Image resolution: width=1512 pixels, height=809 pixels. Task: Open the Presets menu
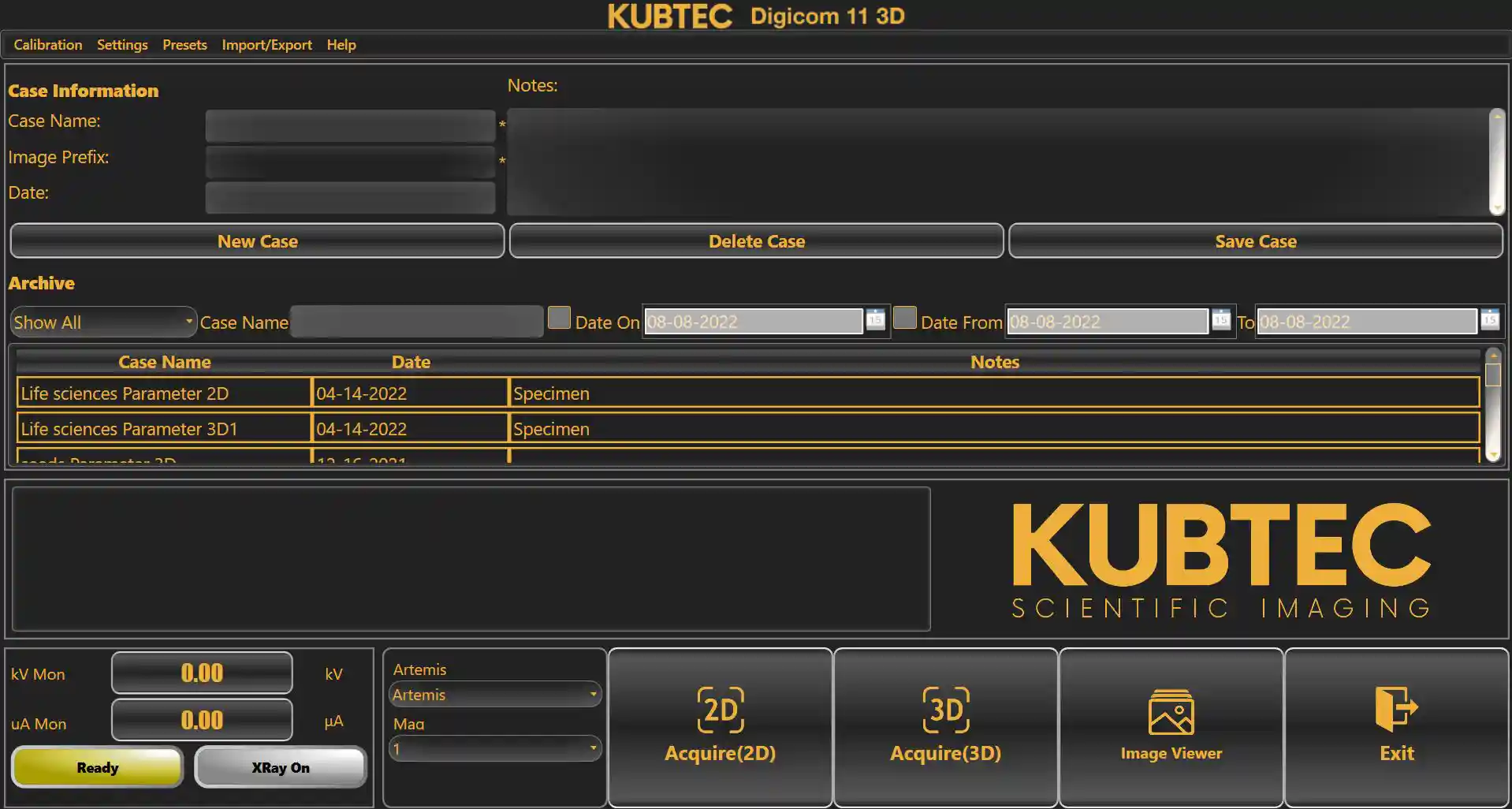point(184,45)
